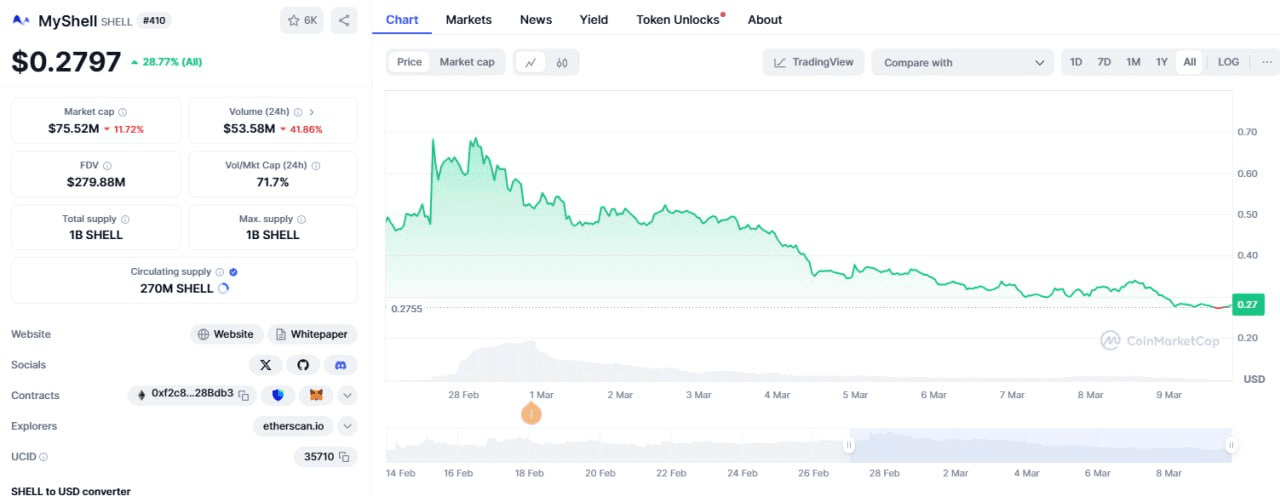The image size is (1280, 496).
Task: Show Market cap info tooltip icon
Action: [x=123, y=112]
